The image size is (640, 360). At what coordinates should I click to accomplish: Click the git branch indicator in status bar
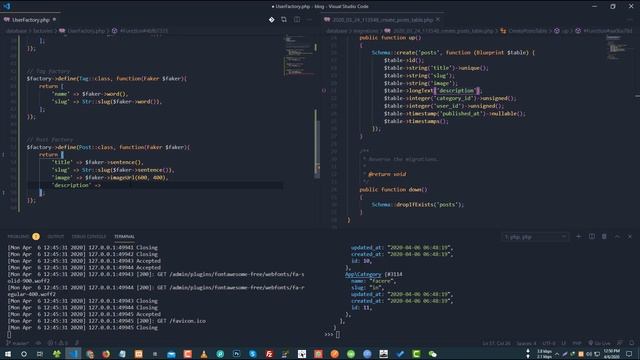pos(18,343)
